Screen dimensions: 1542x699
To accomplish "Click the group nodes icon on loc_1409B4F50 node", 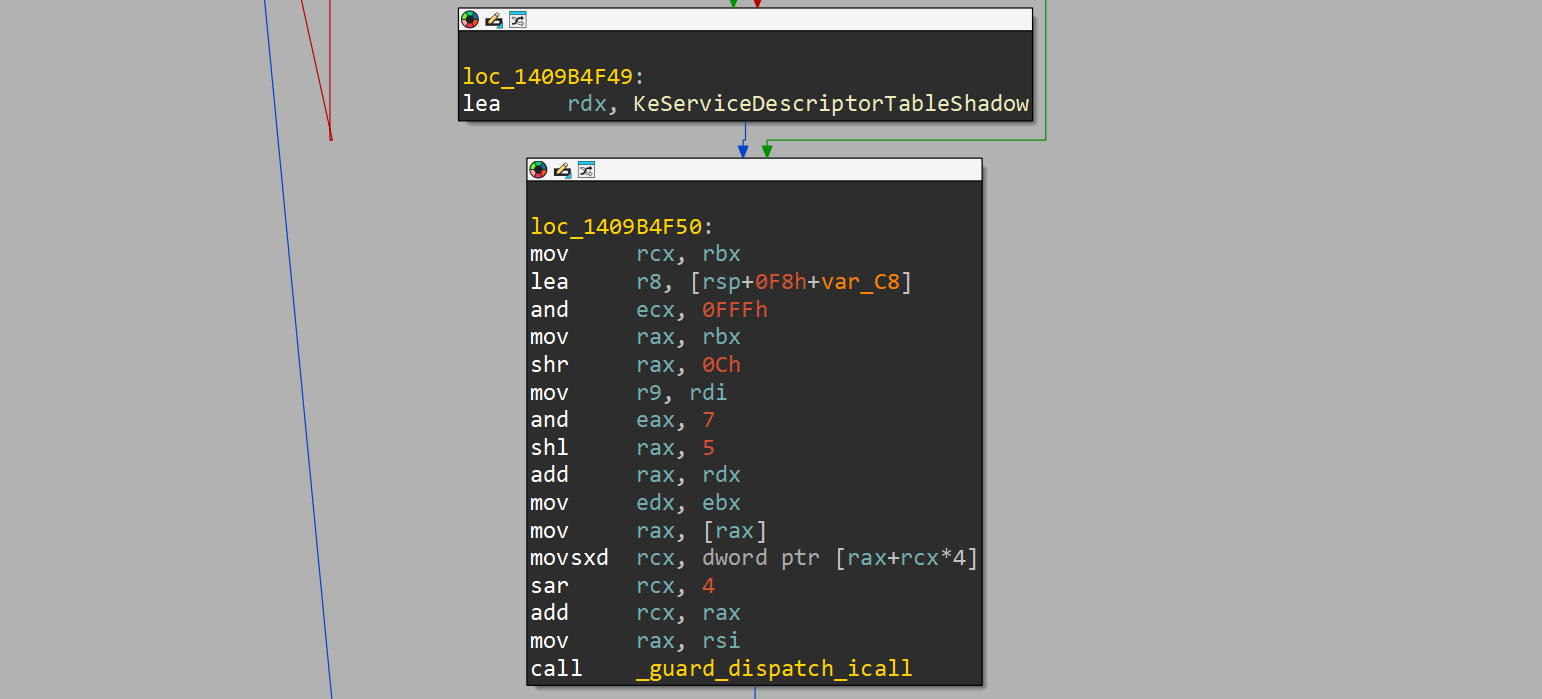I will 586,170.
